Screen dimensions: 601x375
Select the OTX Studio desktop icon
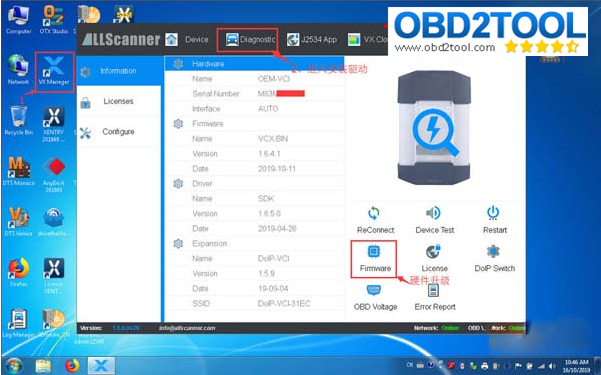pos(54,20)
